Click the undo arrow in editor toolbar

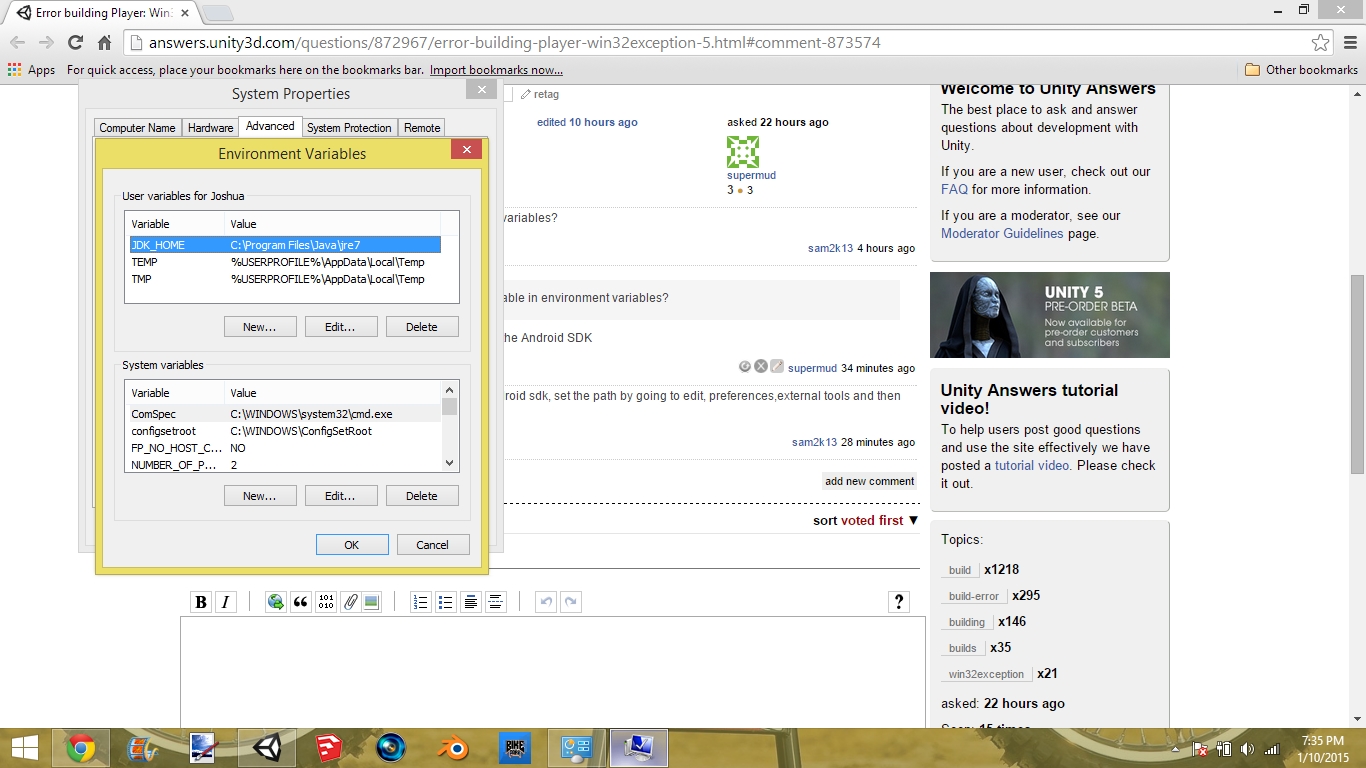(x=545, y=602)
